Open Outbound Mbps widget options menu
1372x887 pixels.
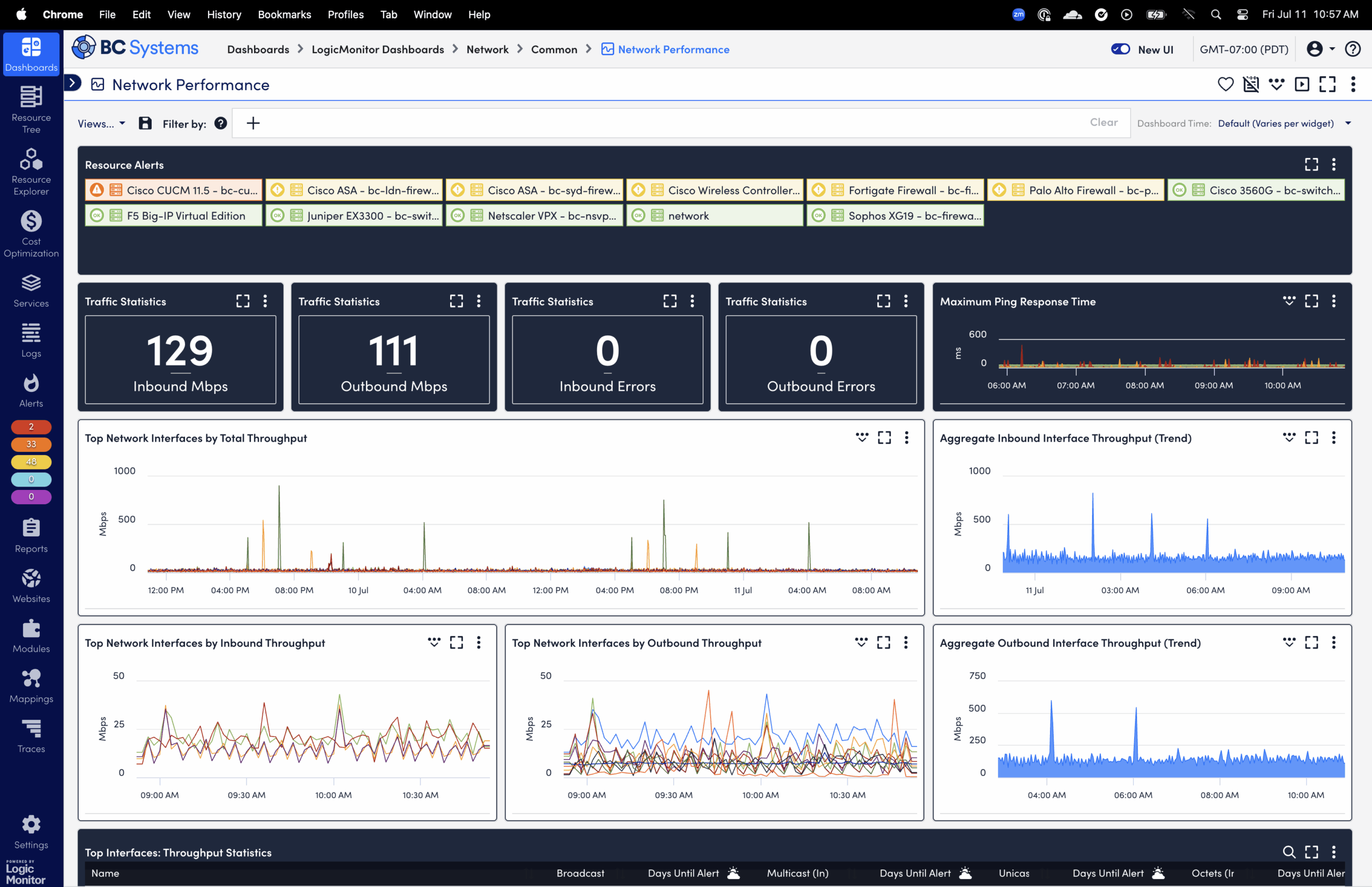point(479,301)
